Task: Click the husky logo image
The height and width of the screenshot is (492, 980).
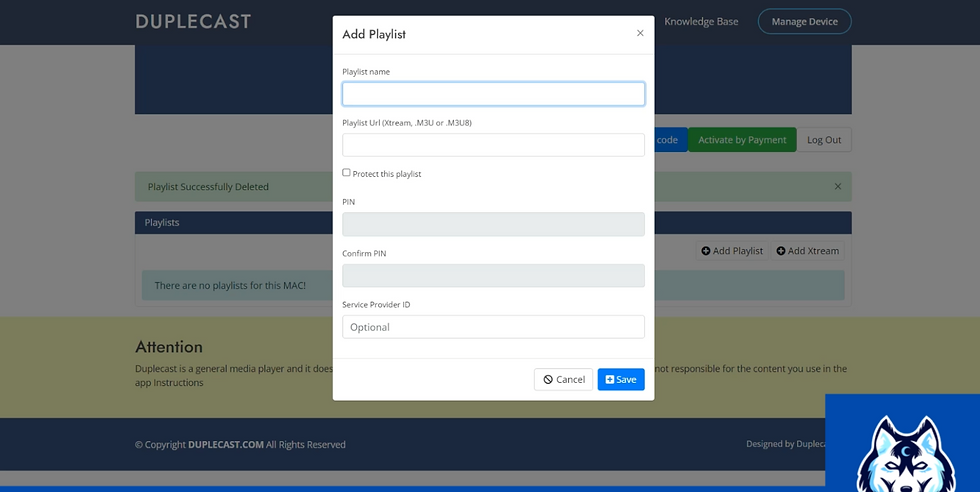Action: click(905, 453)
